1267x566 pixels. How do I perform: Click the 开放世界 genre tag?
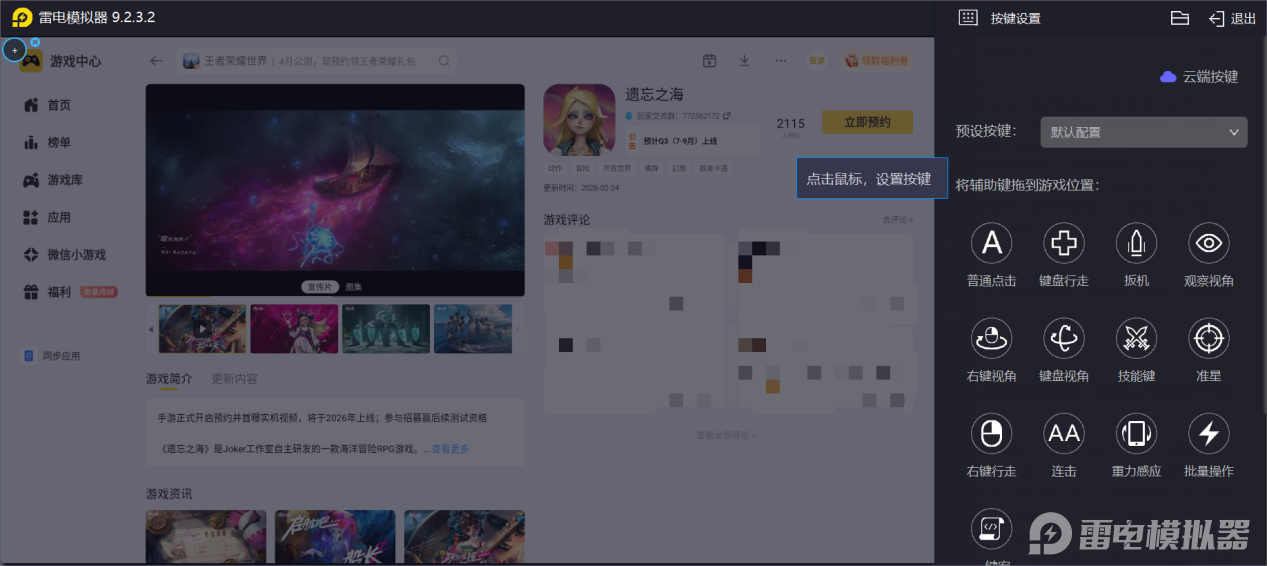pos(617,168)
